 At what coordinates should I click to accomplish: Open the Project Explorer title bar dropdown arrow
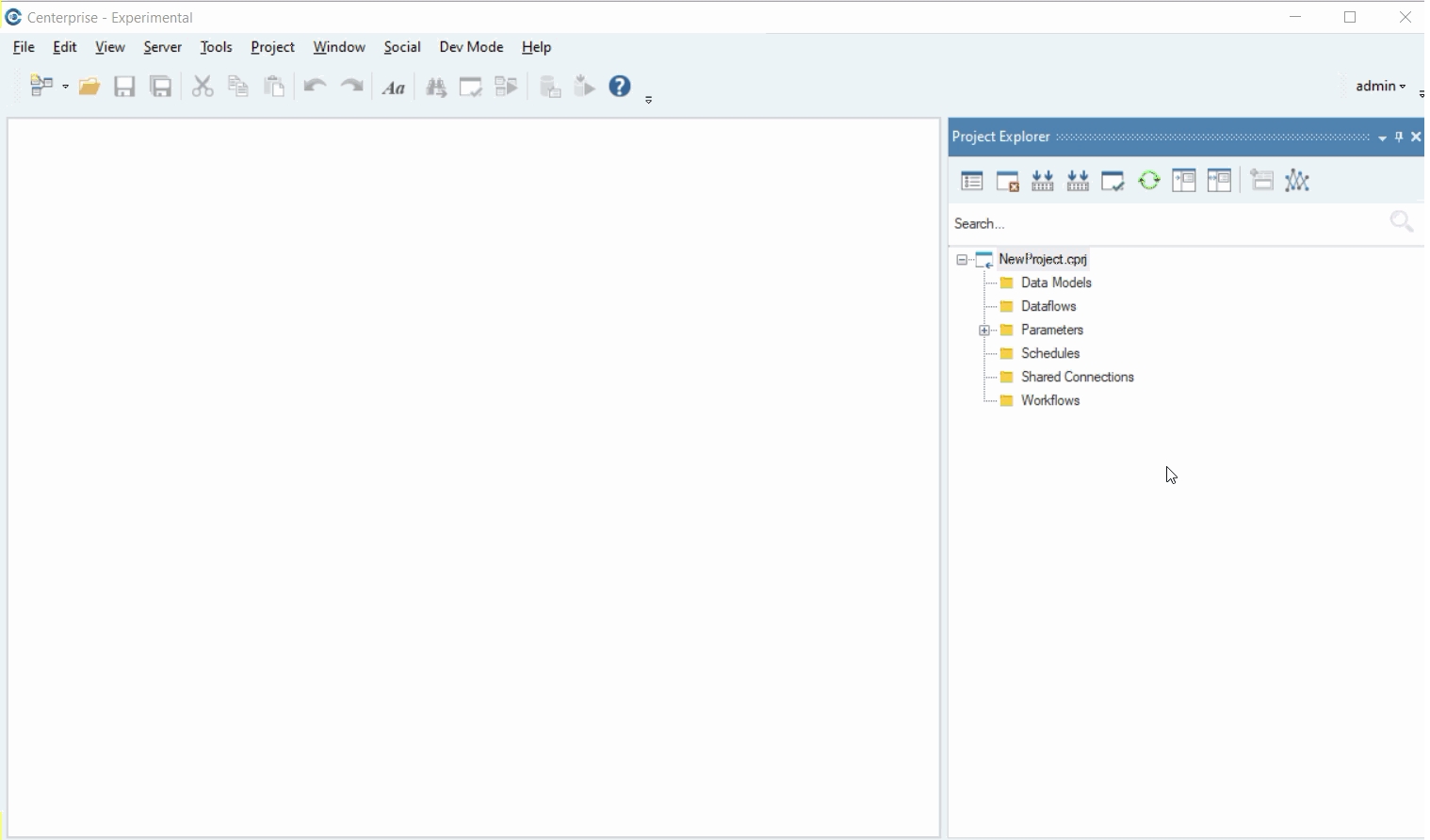(x=1383, y=138)
